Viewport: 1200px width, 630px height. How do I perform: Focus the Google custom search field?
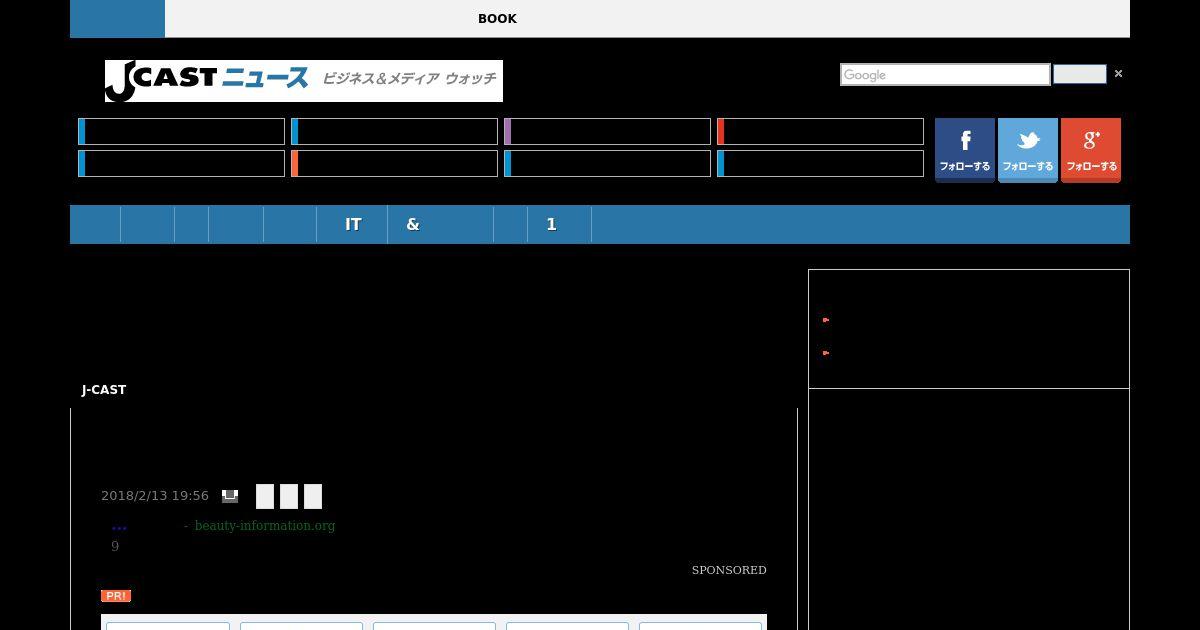click(945, 75)
